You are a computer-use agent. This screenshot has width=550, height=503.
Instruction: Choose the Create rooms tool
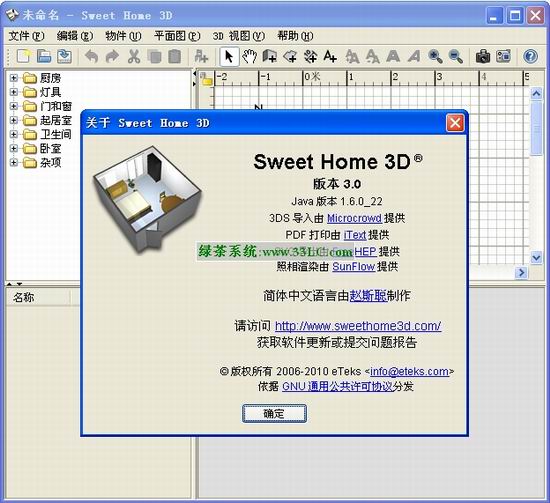[x=290, y=56]
